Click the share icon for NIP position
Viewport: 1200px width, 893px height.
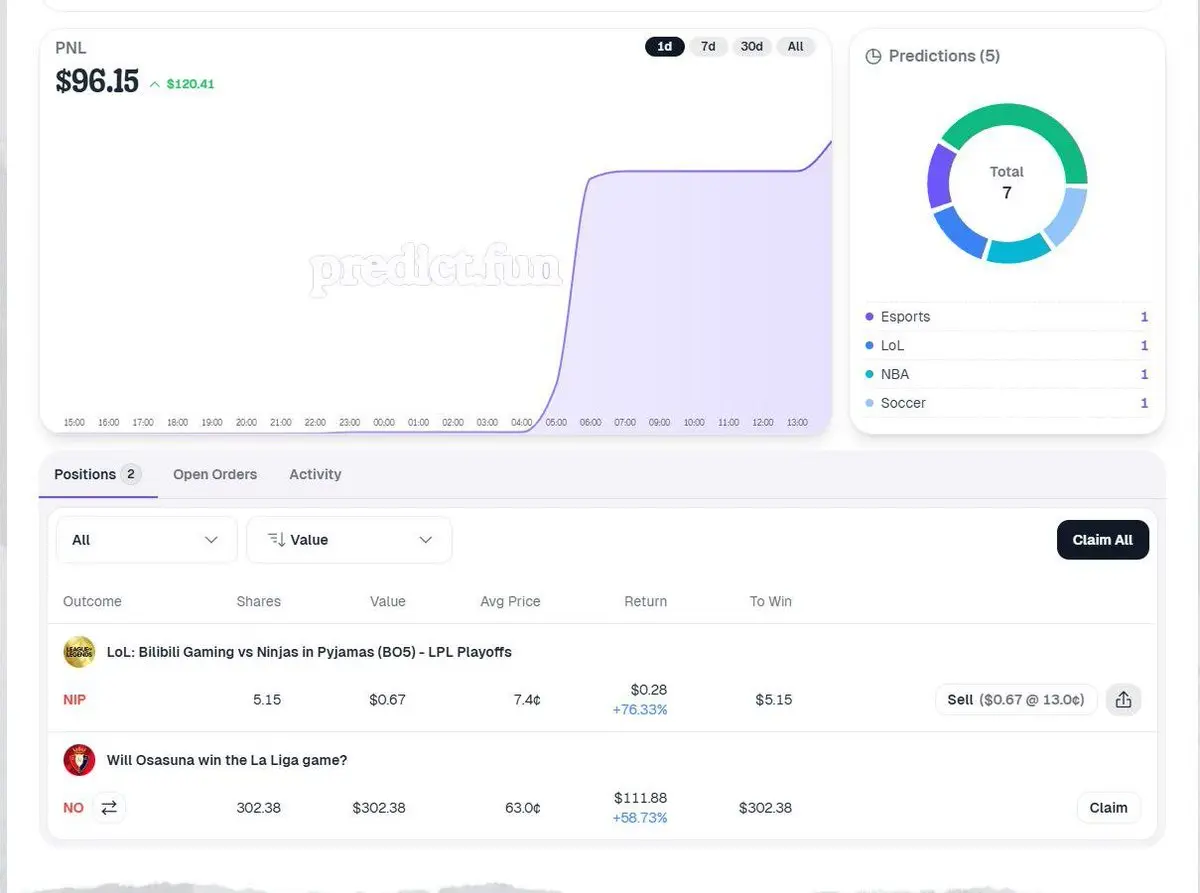(x=1123, y=700)
